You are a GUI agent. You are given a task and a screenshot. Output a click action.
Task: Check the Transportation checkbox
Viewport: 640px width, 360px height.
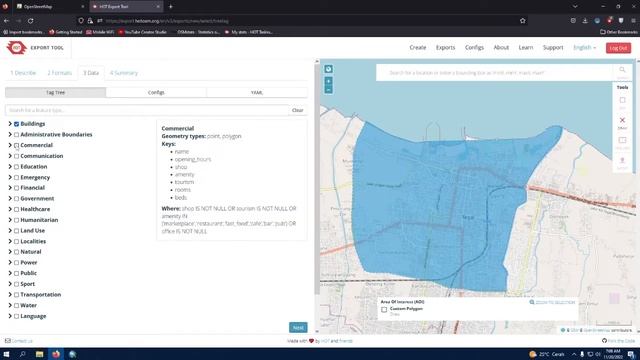click(16, 295)
